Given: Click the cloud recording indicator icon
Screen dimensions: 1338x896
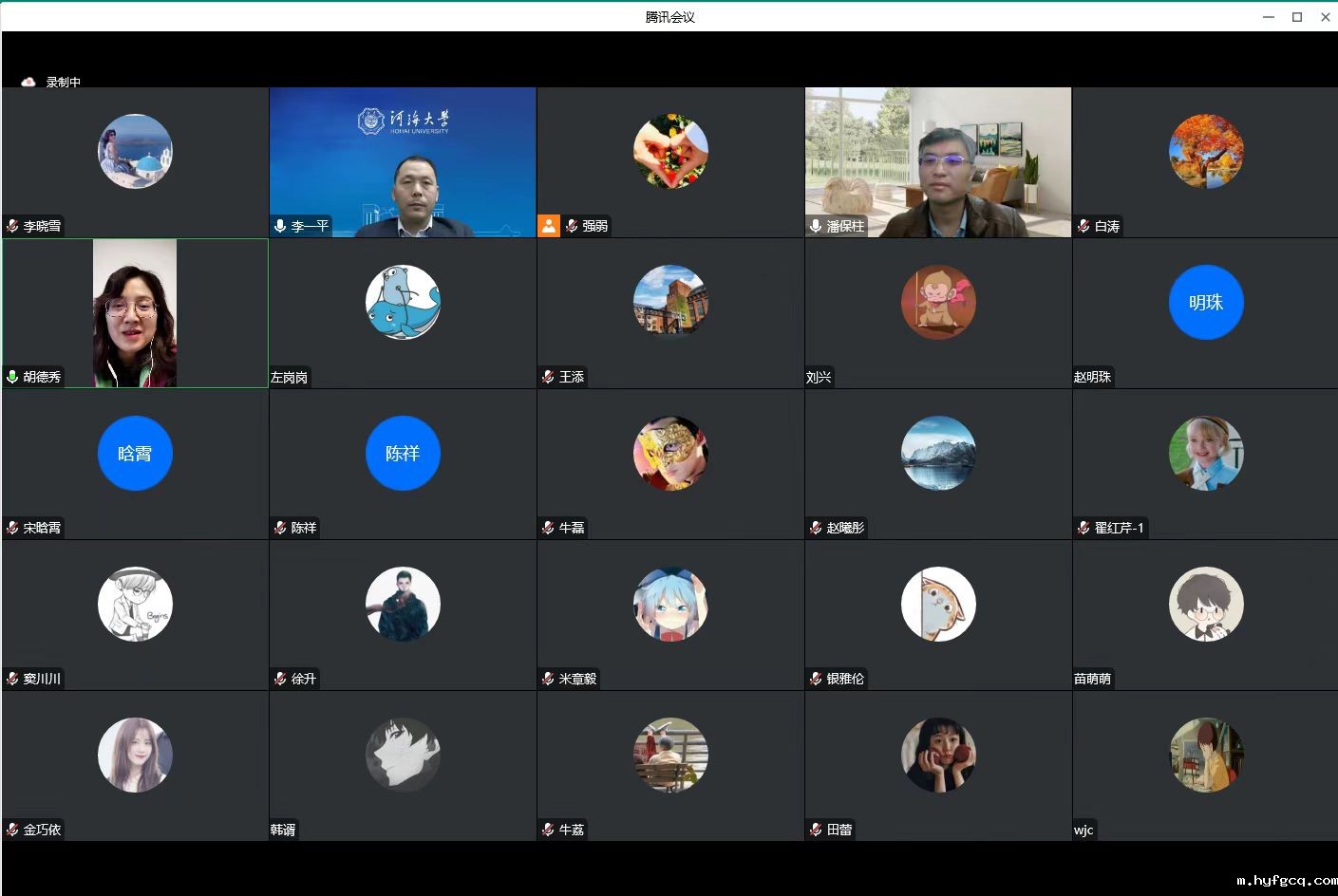Looking at the screenshot, I should (x=28, y=83).
